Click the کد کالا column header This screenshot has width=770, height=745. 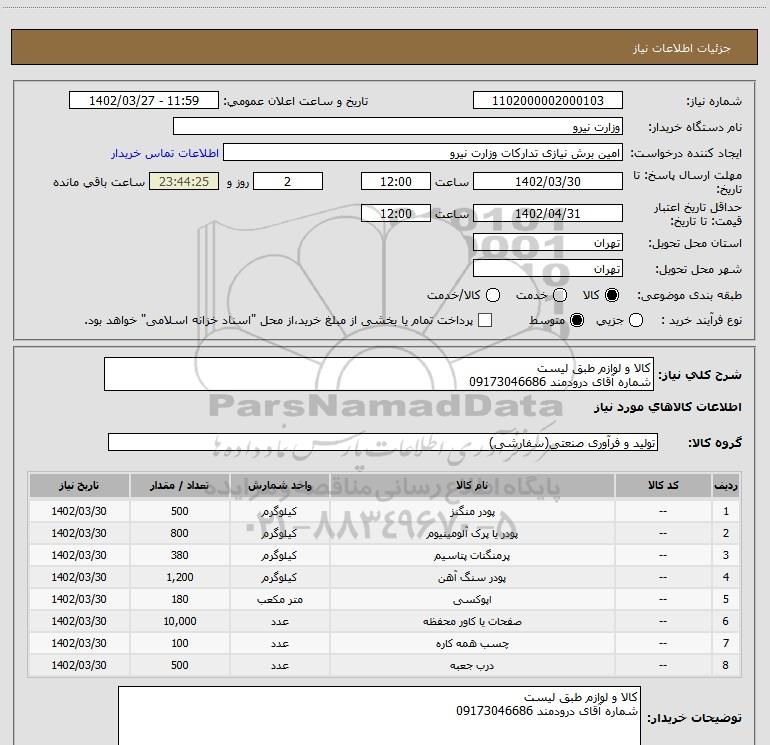[663, 486]
